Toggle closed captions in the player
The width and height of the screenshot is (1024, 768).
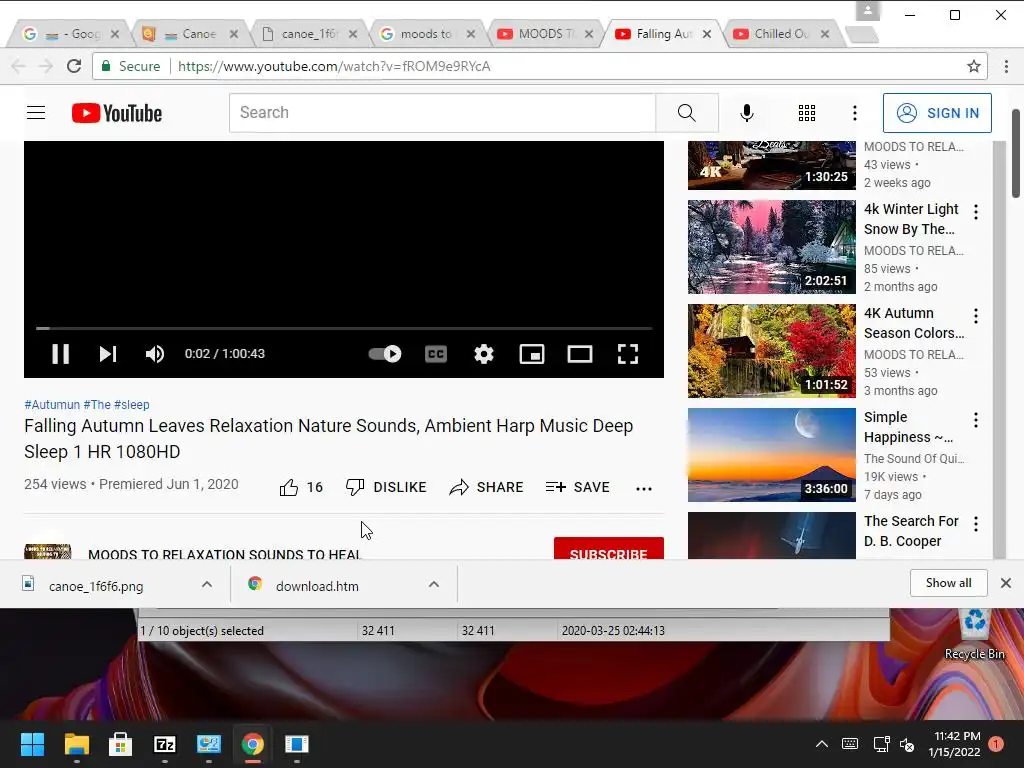[436, 354]
